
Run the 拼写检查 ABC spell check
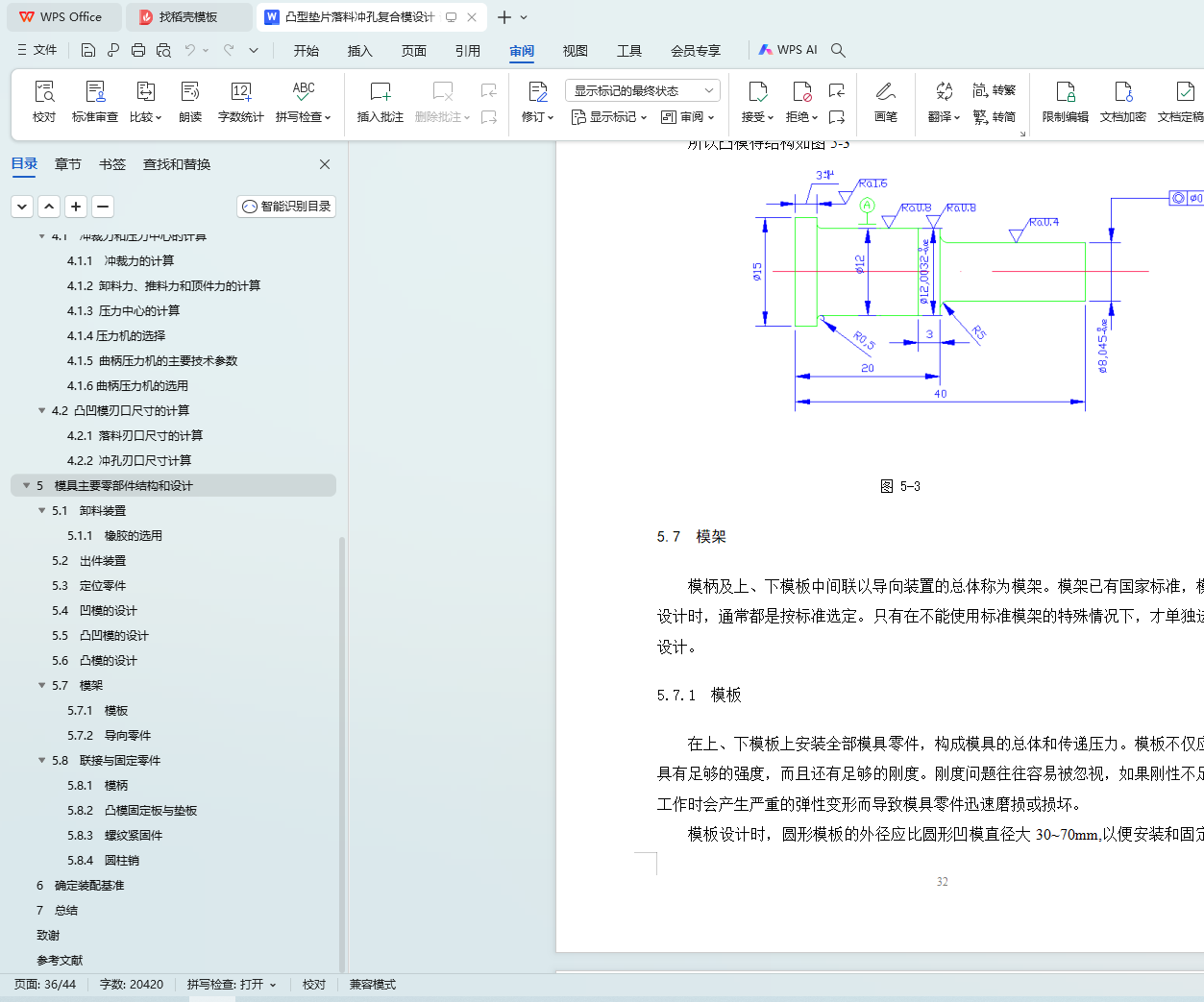click(x=304, y=102)
